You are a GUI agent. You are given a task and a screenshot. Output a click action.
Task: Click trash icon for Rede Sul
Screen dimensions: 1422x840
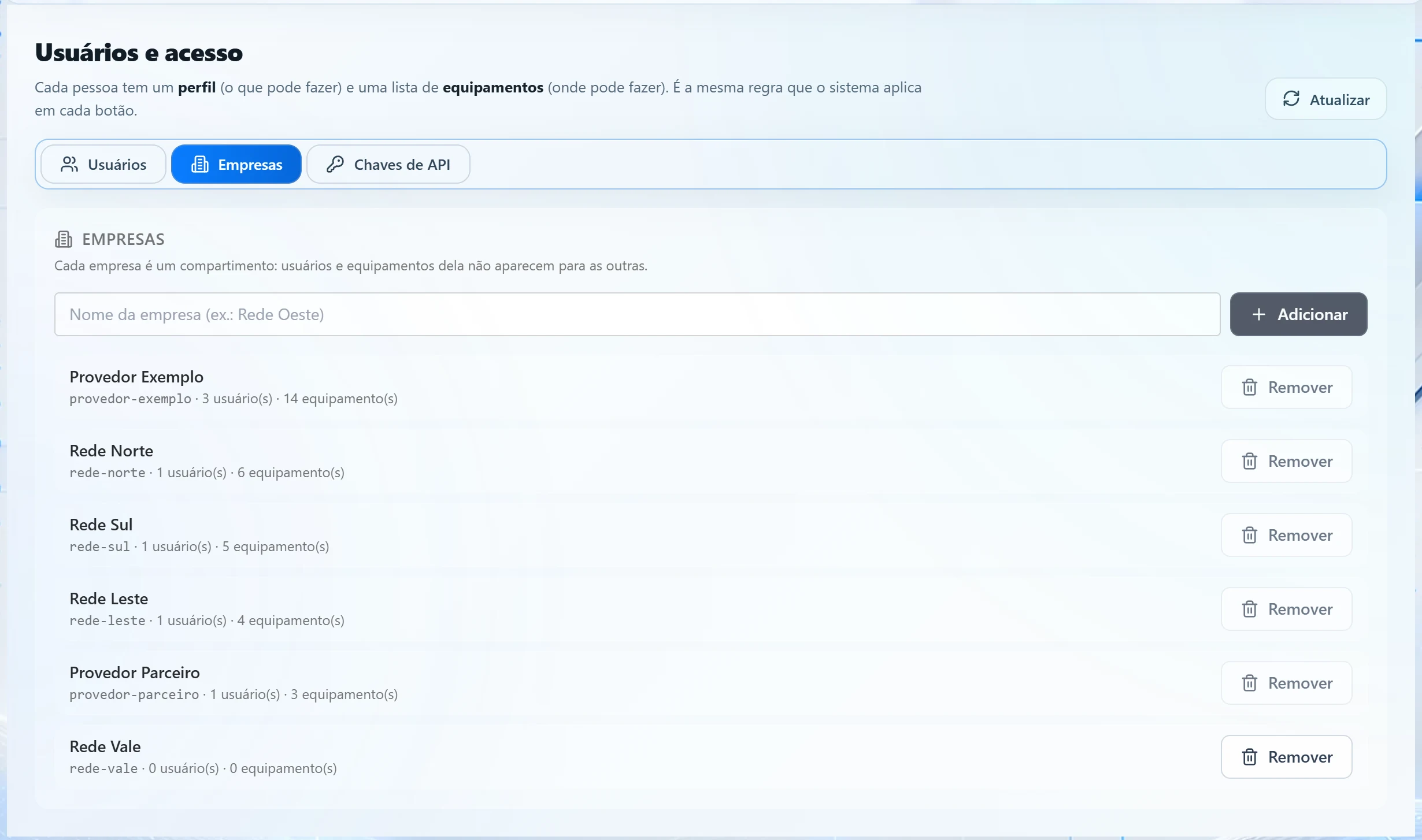[x=1249, y=535]
